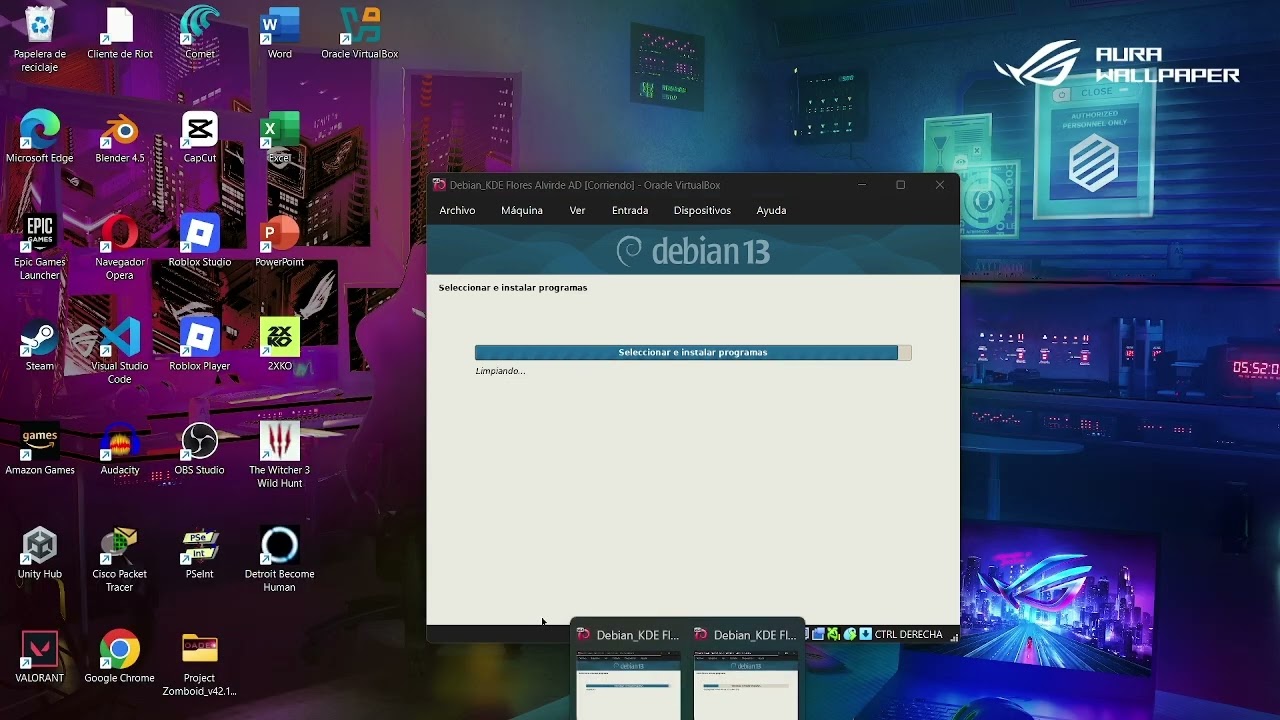Minimize the VirtualBox VM window
The height and width of the screenshot is (720, 1280).
(x=862, y=185)
